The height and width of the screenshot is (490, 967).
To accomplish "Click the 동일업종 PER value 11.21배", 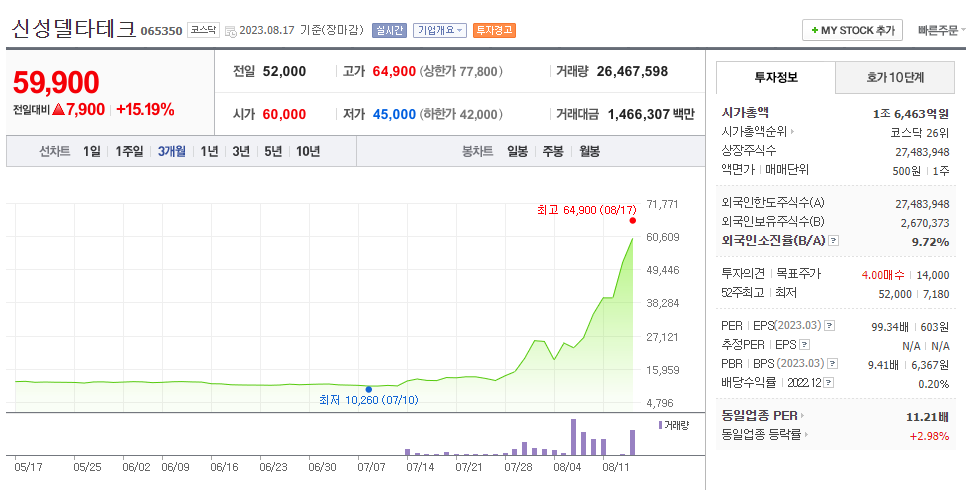I will [928, 417].
